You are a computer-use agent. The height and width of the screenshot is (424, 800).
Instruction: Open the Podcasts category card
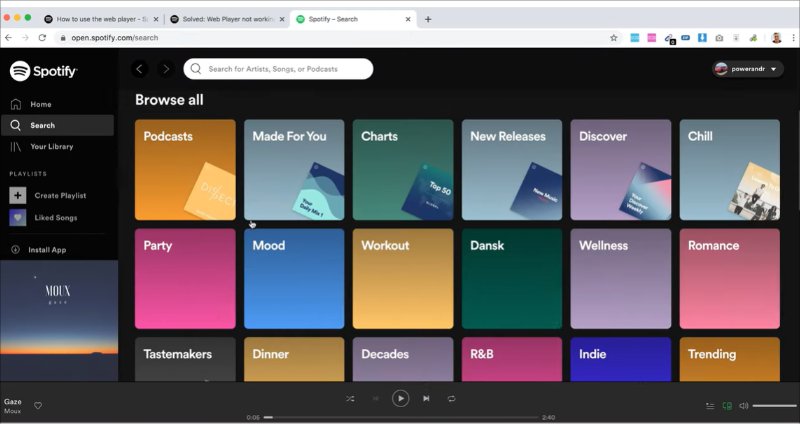pos(185,170)
